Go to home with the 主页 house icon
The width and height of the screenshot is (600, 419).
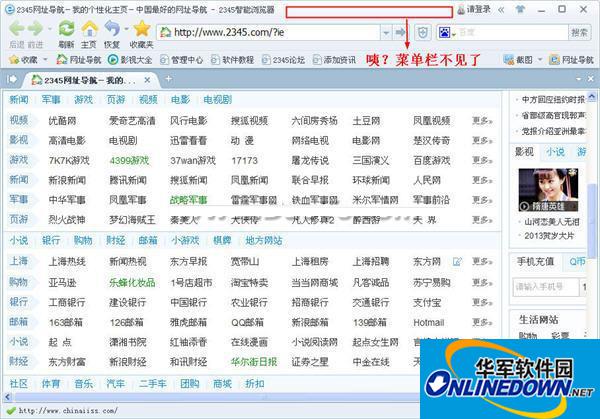(89, 29)
